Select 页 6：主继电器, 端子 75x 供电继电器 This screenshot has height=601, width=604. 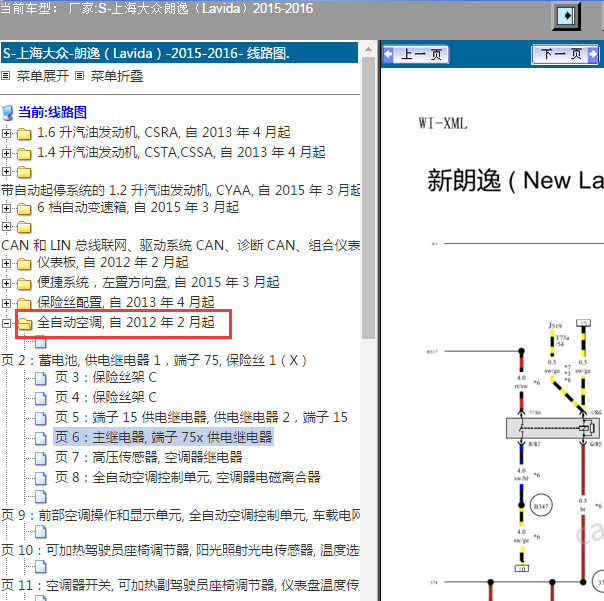(x=163, y=437)
